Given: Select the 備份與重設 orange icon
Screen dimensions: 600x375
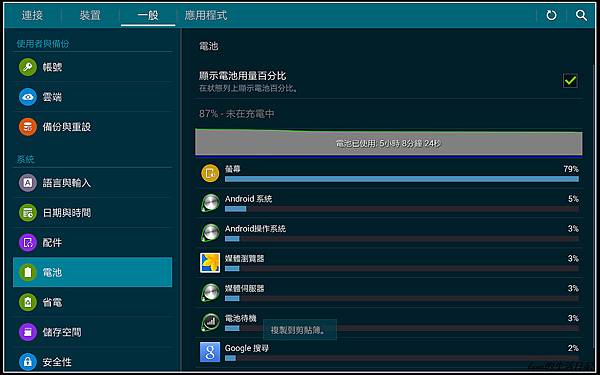Looking at the screenshot, I should [28, 127].
